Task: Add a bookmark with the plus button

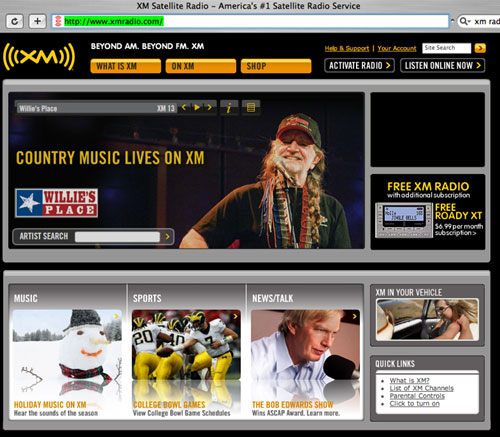Action: [x=37, y=22]
